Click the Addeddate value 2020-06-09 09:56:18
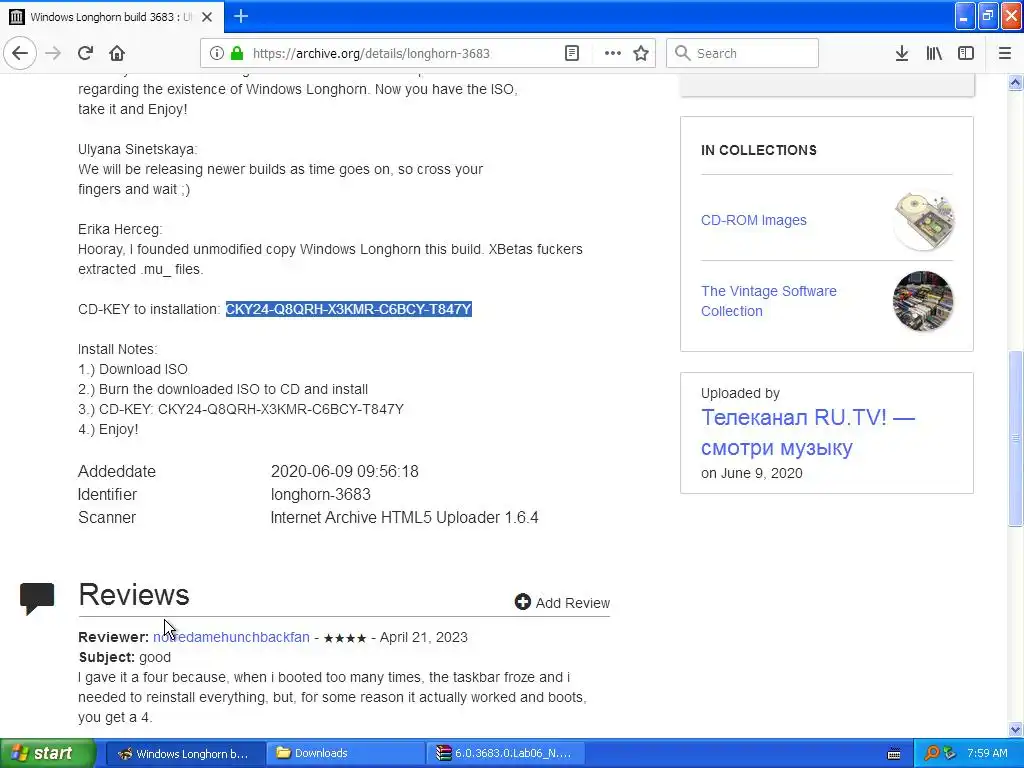 [344, 471]
